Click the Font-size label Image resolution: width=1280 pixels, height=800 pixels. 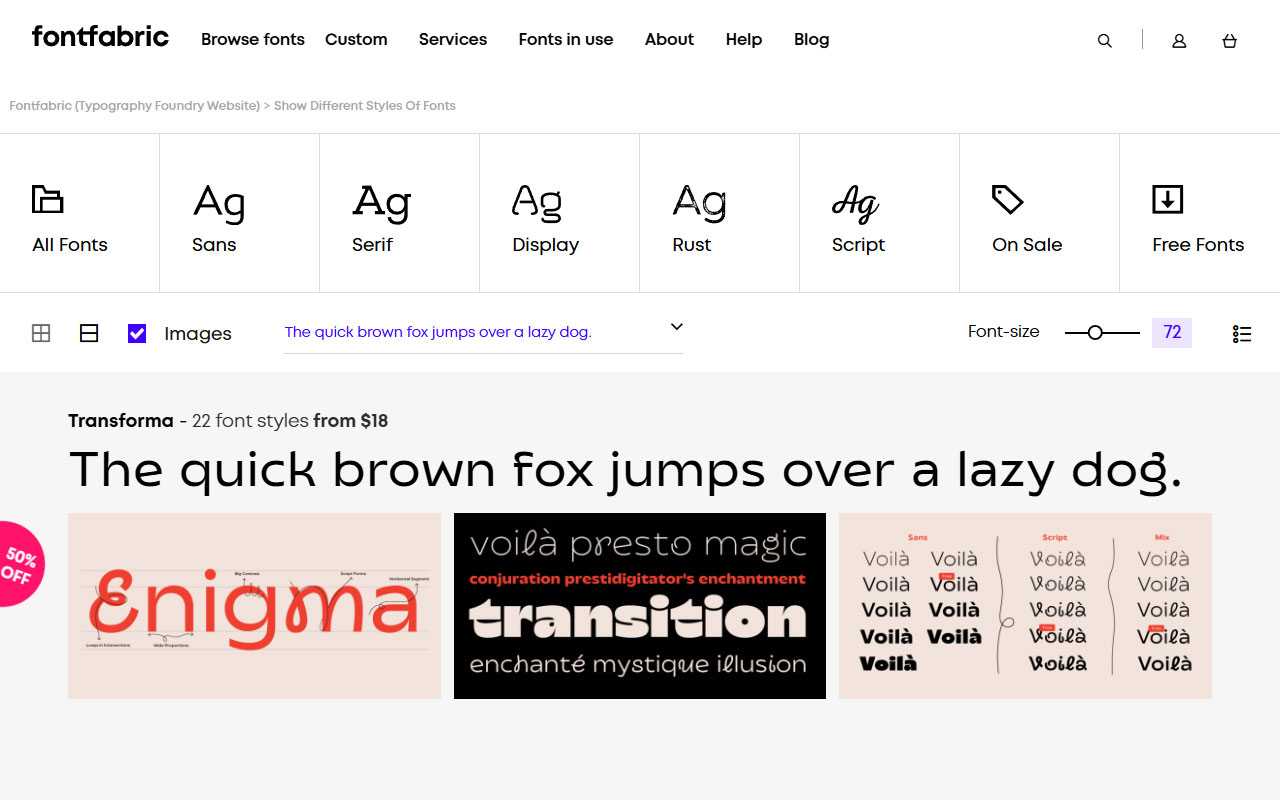click(1004, 332)
